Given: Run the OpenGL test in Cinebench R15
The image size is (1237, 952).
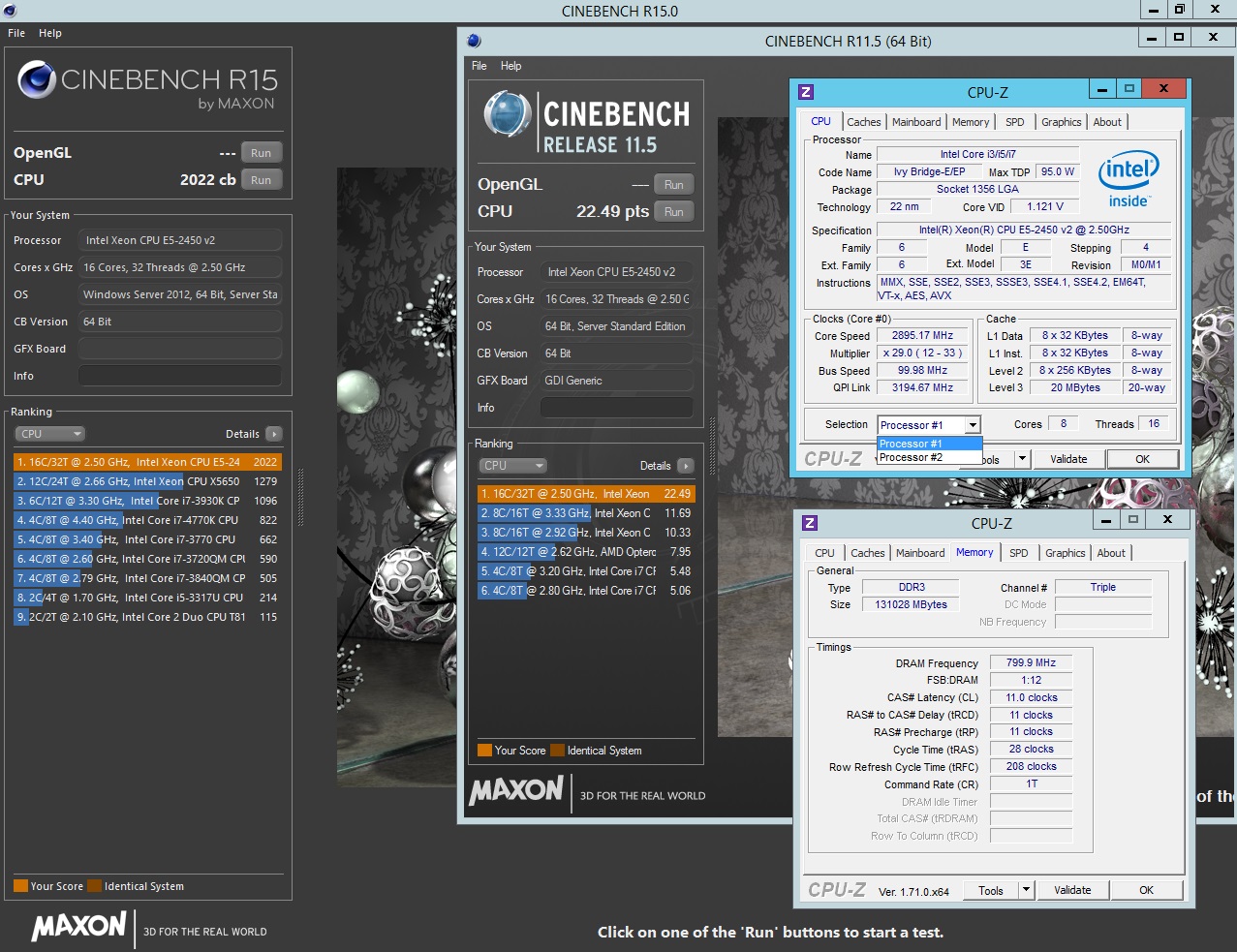Looking at the screenshot, I should tap(262, 153).
